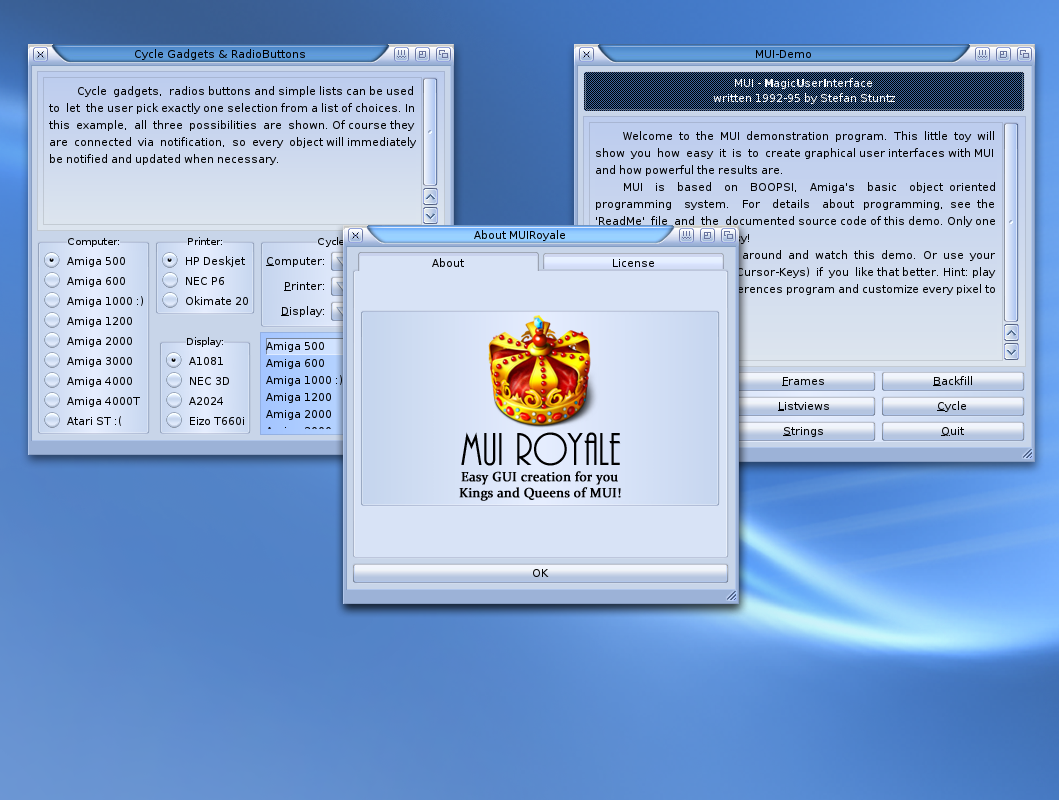
Task: Select list entry "Amiga 1200" in the listview
Action: 304,397
